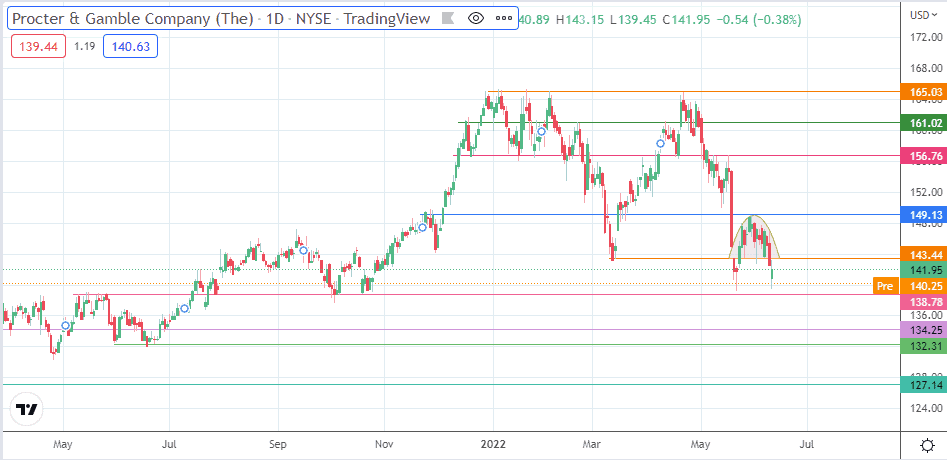This screenshot has height=460, width=947.
Task: Click the 2022 label on time axis
Action: tap(489, 442)
